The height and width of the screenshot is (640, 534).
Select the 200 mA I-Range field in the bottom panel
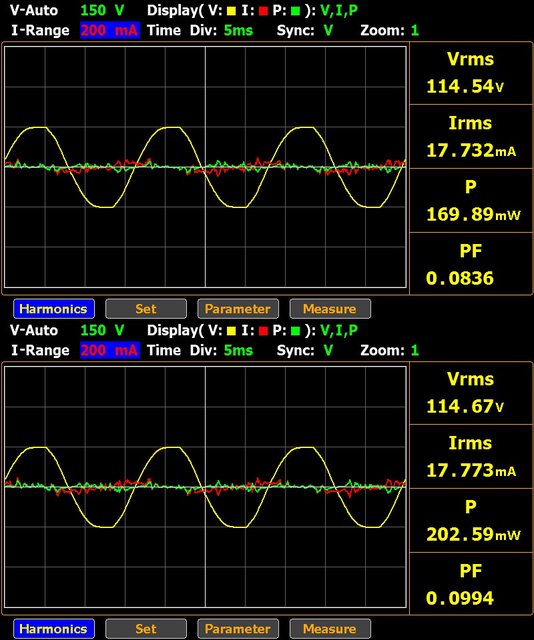pos(110,351)
